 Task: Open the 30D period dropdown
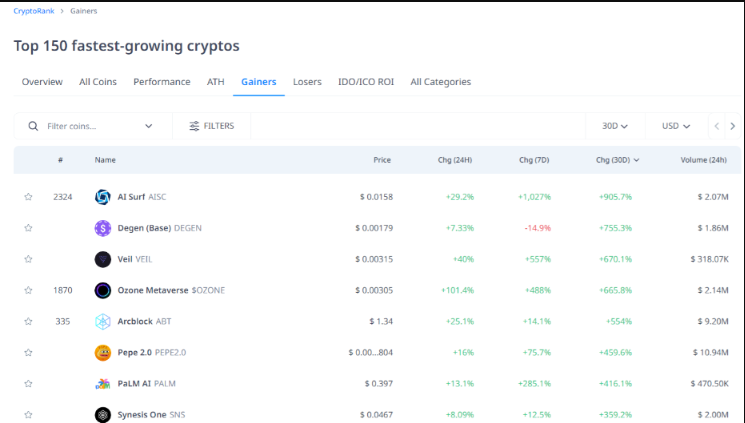point(615,126)
